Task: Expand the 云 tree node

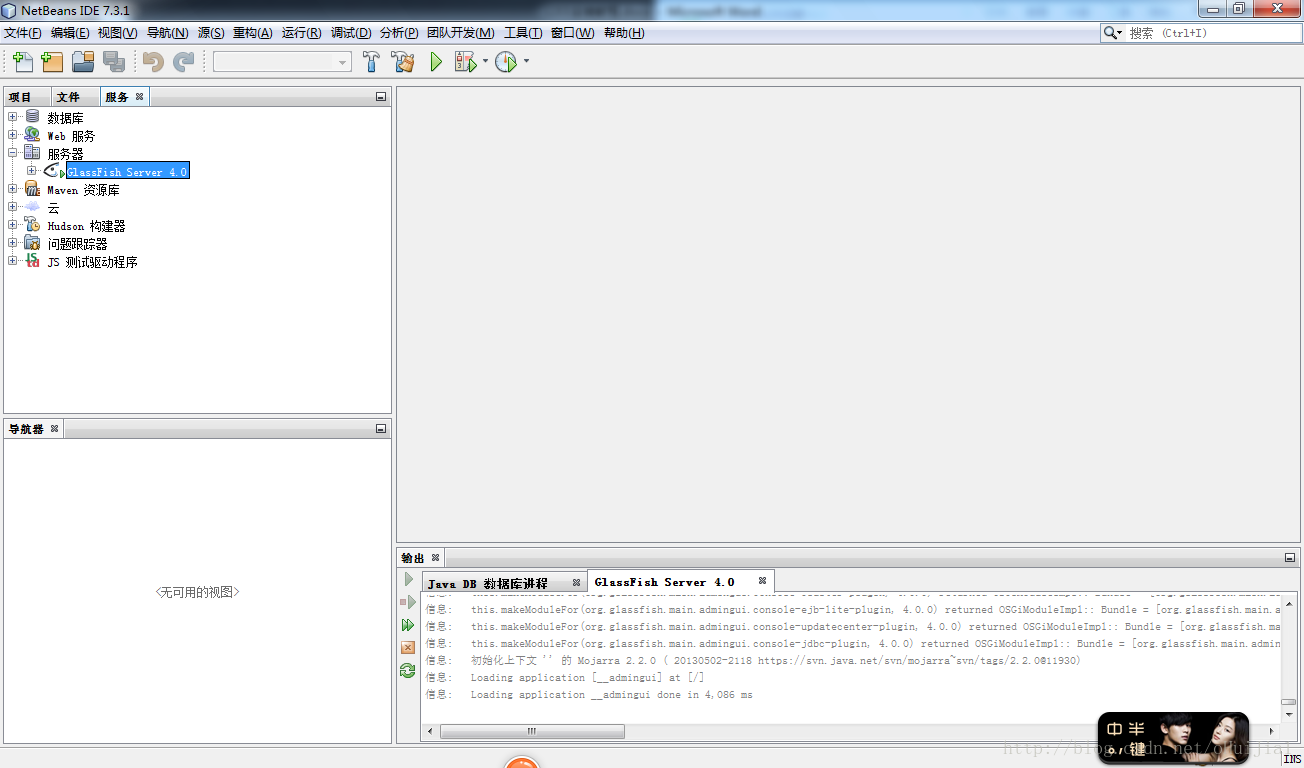Action: [13, 207]
